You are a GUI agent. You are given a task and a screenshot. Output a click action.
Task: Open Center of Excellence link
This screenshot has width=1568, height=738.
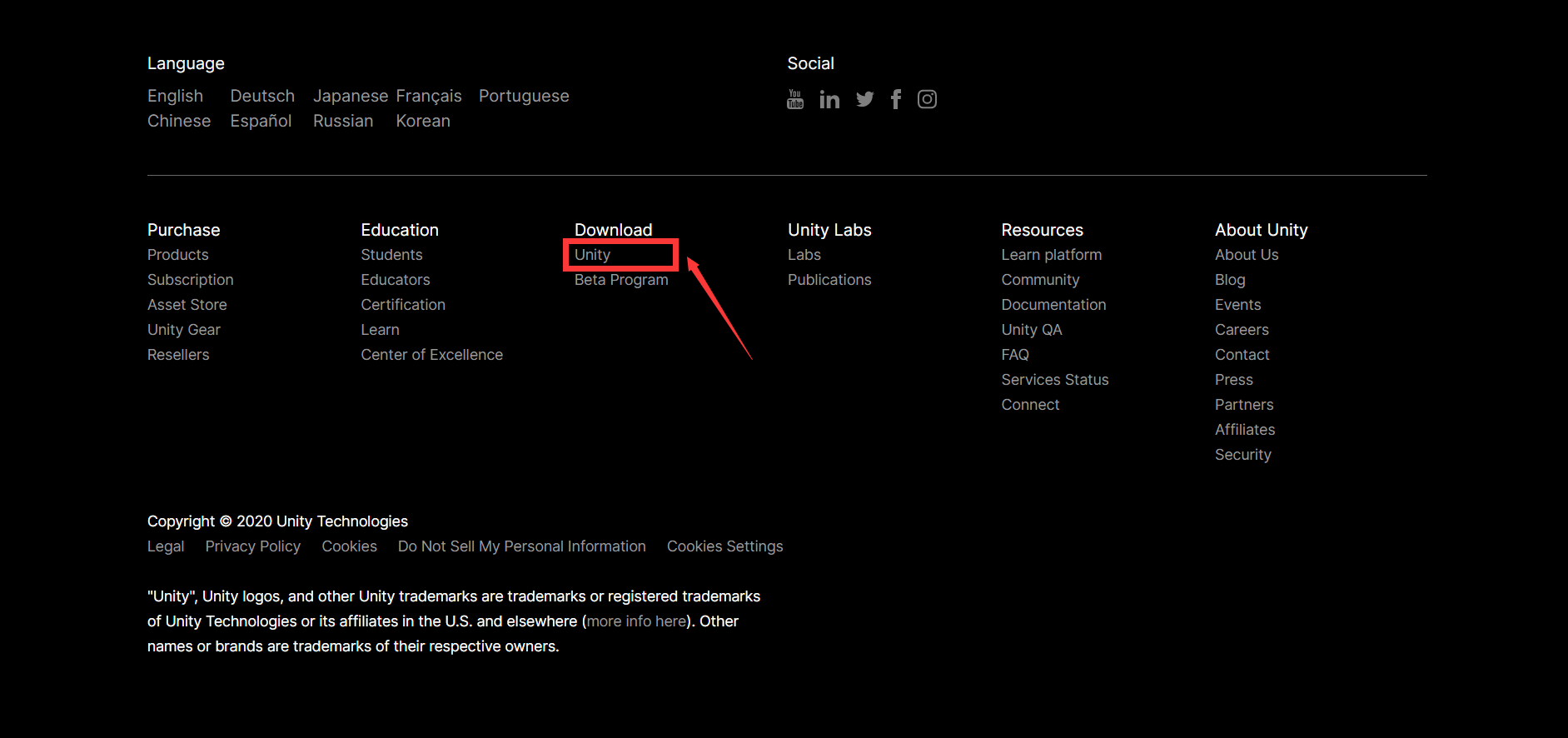[432, 355]
